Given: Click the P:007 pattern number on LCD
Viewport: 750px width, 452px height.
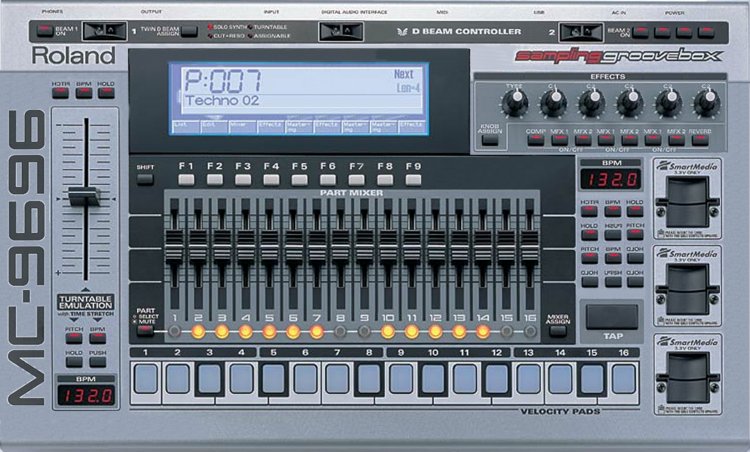Looking at the screenshot, I should click(223, 80).
